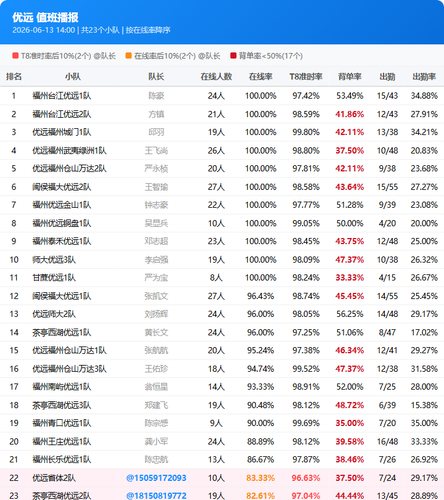Viewport: 444px width, 500px height.
Task: Select team 优远福州城门1队
Action: point(62,132)
